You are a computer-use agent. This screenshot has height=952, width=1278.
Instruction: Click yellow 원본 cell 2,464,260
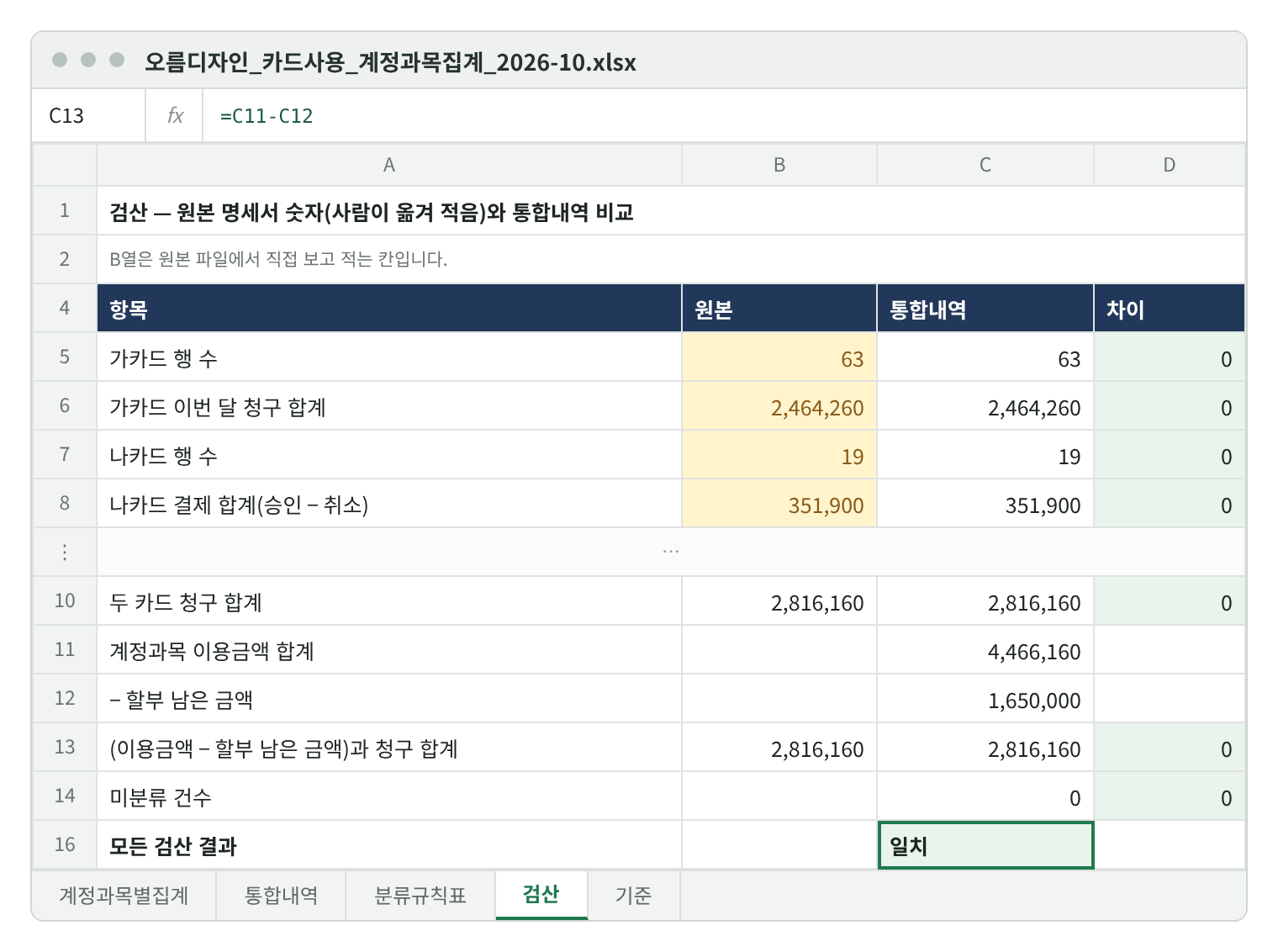779,406
